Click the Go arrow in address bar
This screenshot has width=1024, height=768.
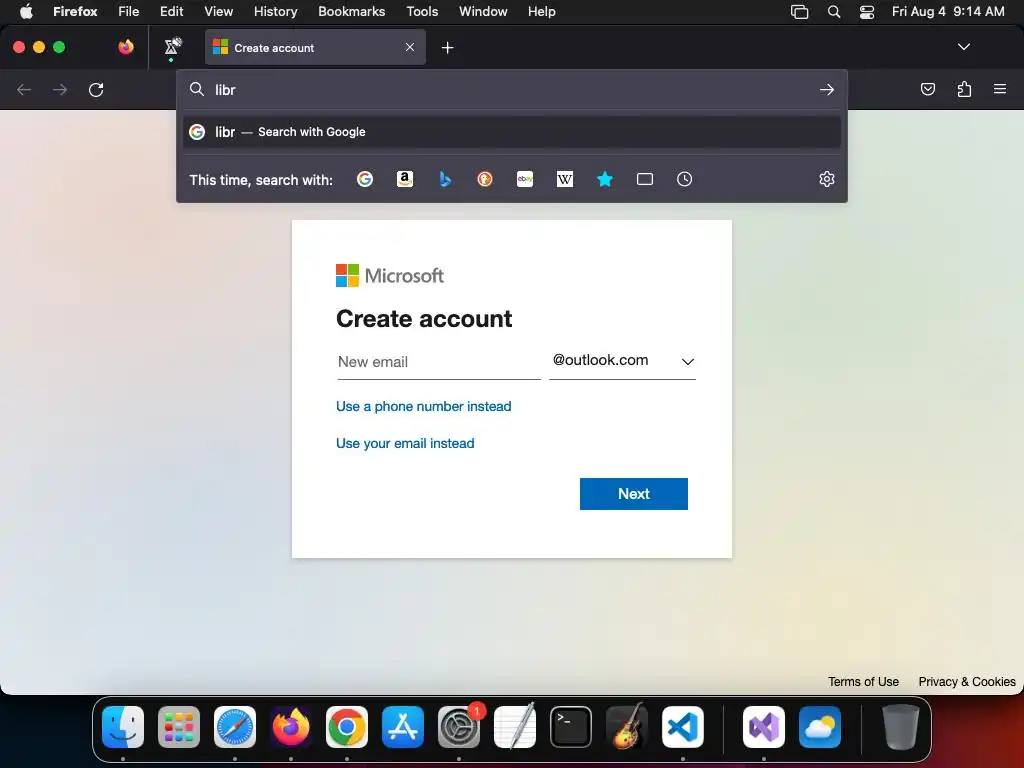(827, 89)
